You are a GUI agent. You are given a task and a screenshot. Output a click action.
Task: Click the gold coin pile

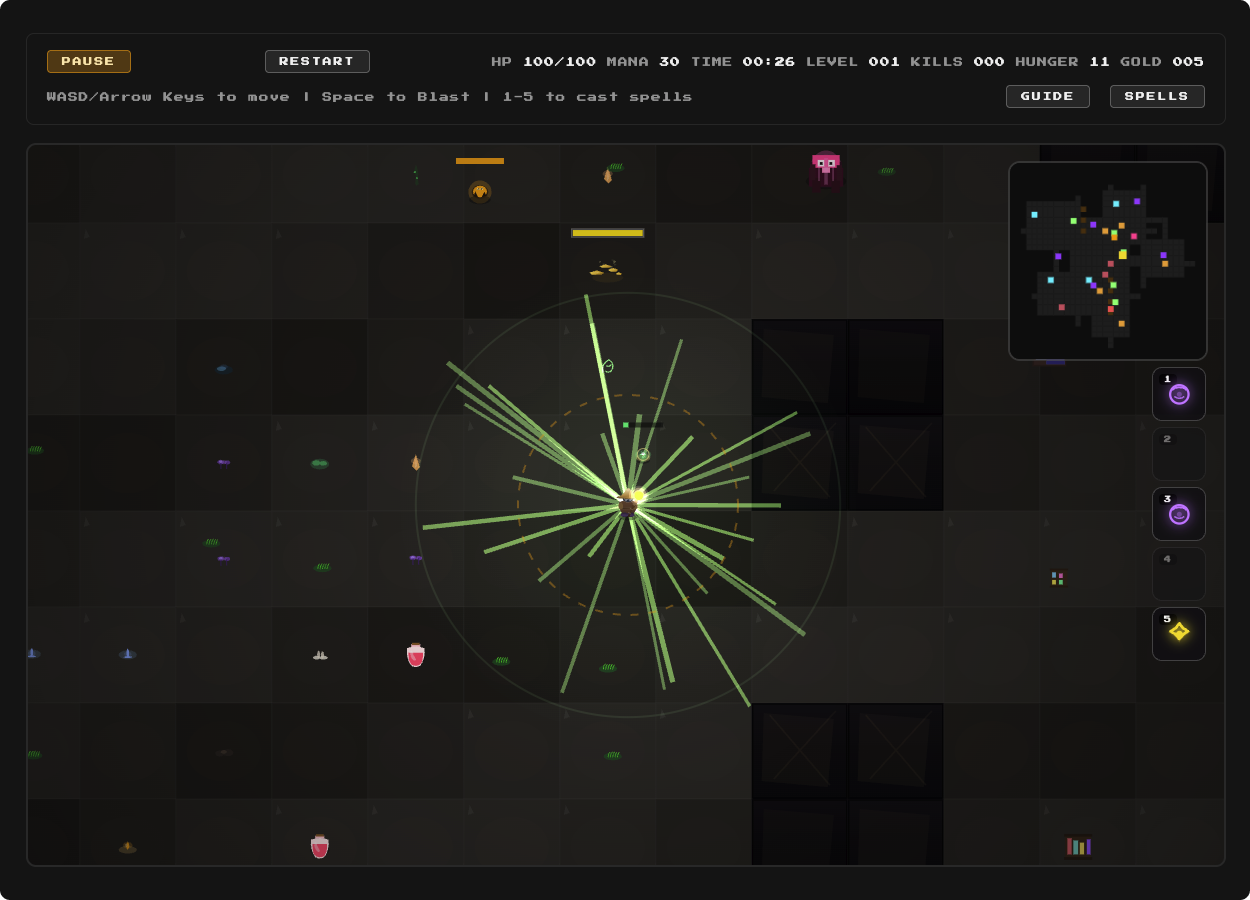(x=605, y=270)
